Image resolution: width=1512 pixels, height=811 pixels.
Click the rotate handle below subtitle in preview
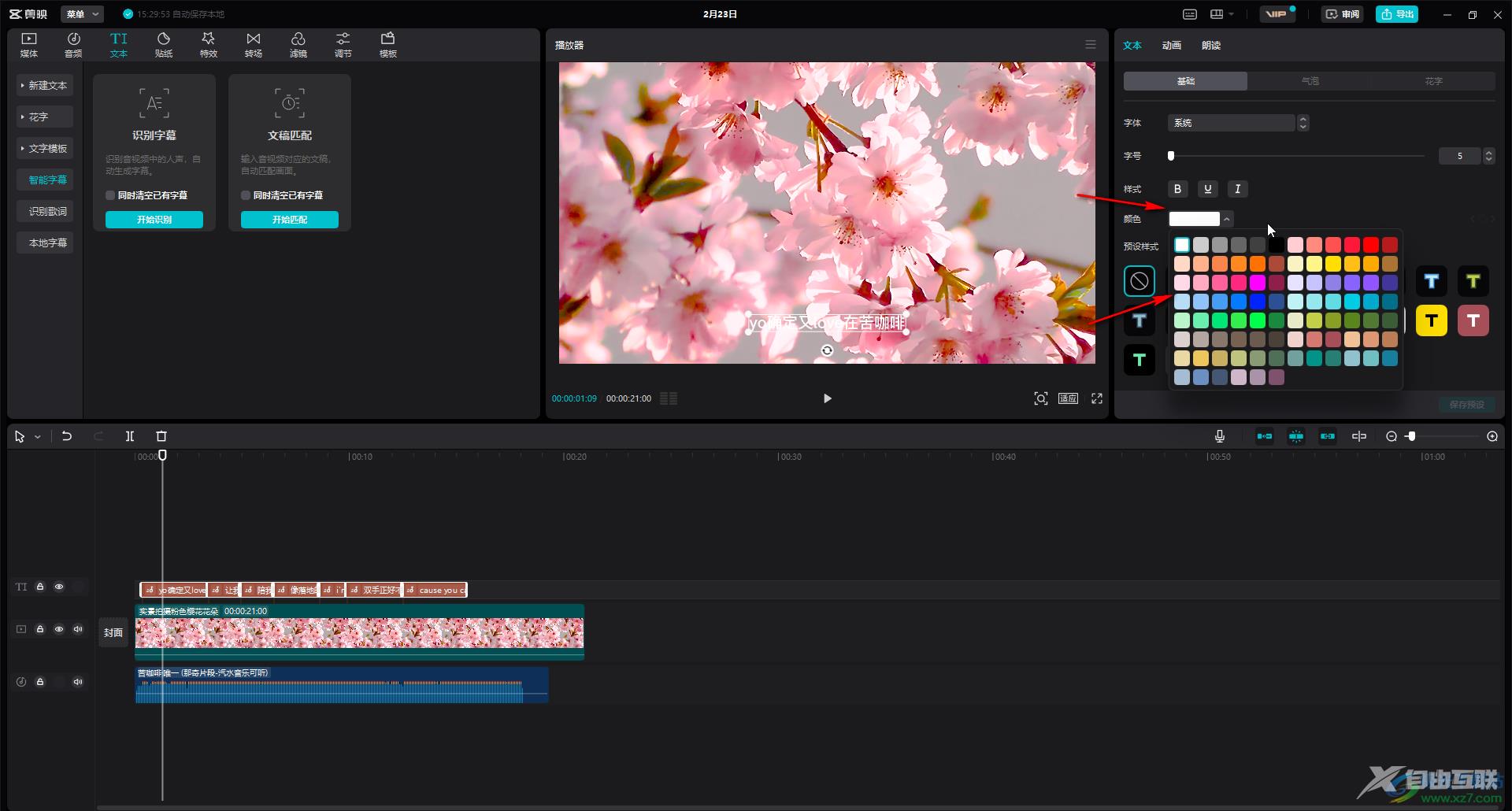[827, 350]
